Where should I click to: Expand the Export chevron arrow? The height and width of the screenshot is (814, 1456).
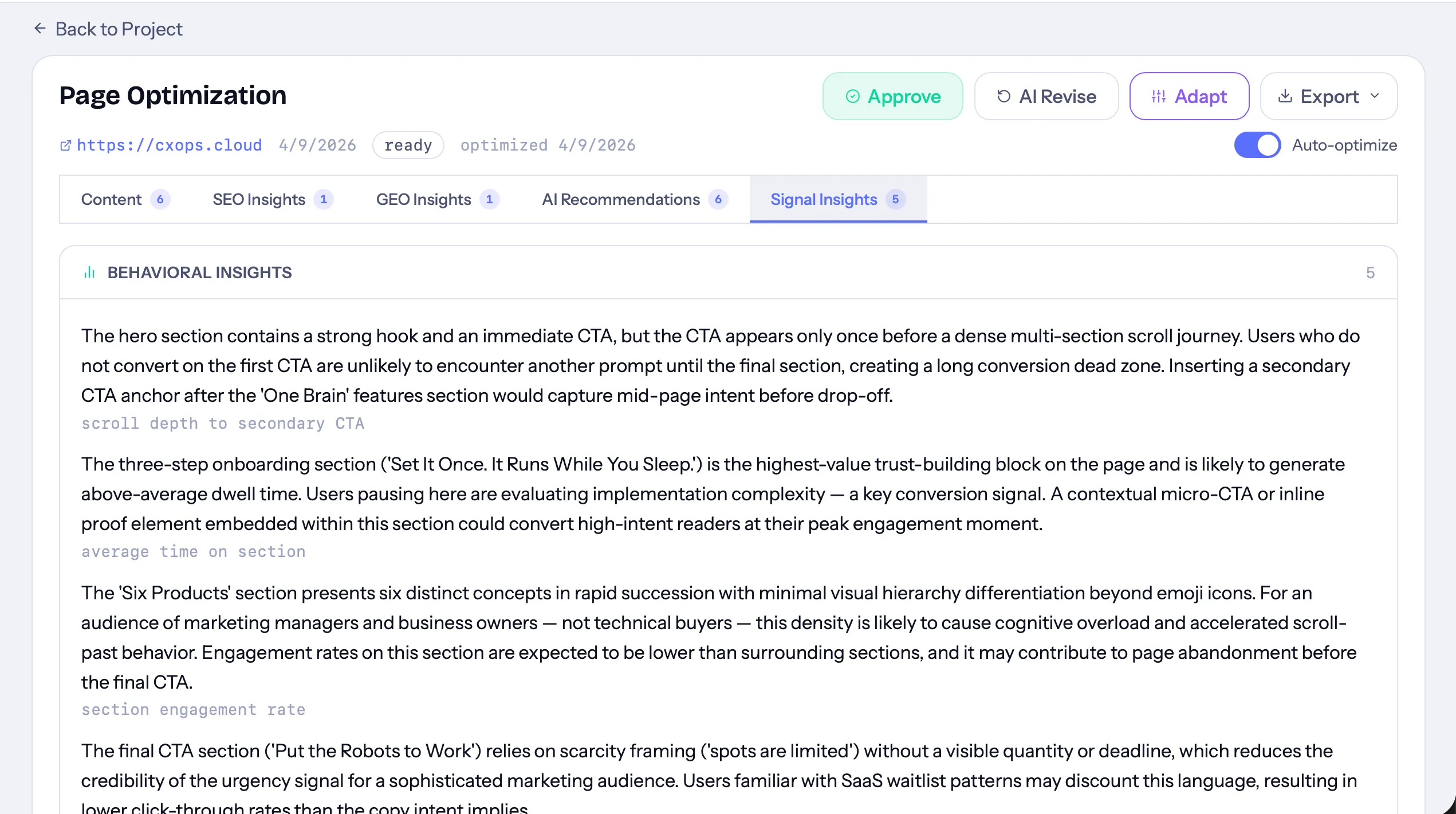[x=1375, y=96]
